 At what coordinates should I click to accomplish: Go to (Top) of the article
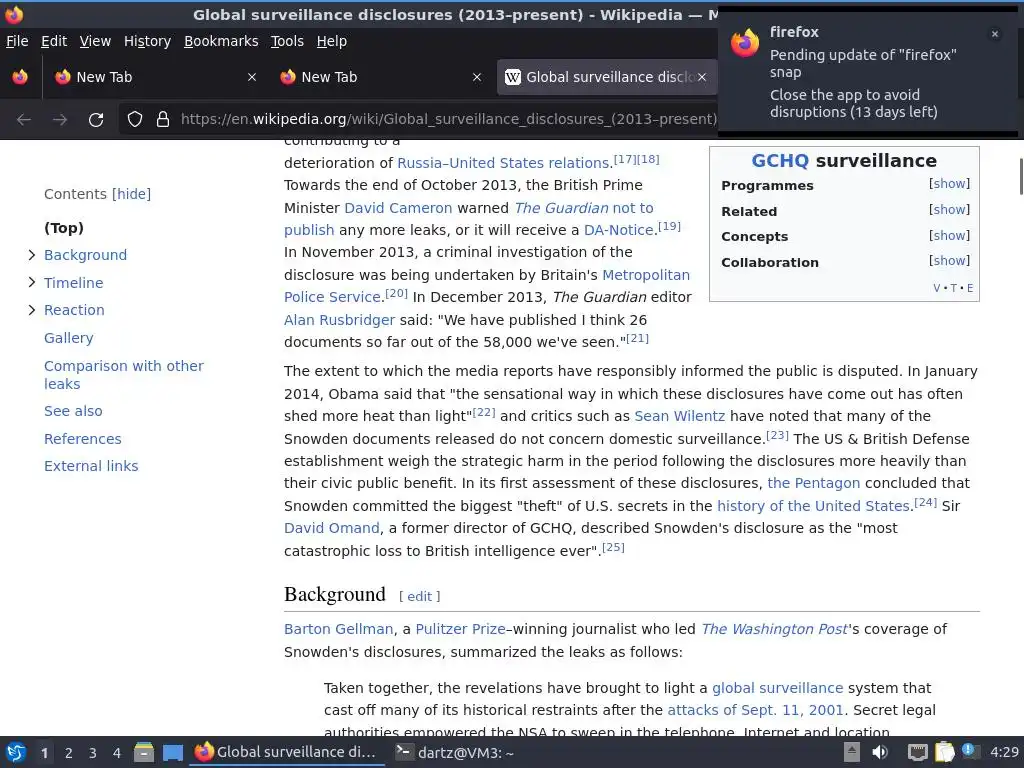[64, 228]
